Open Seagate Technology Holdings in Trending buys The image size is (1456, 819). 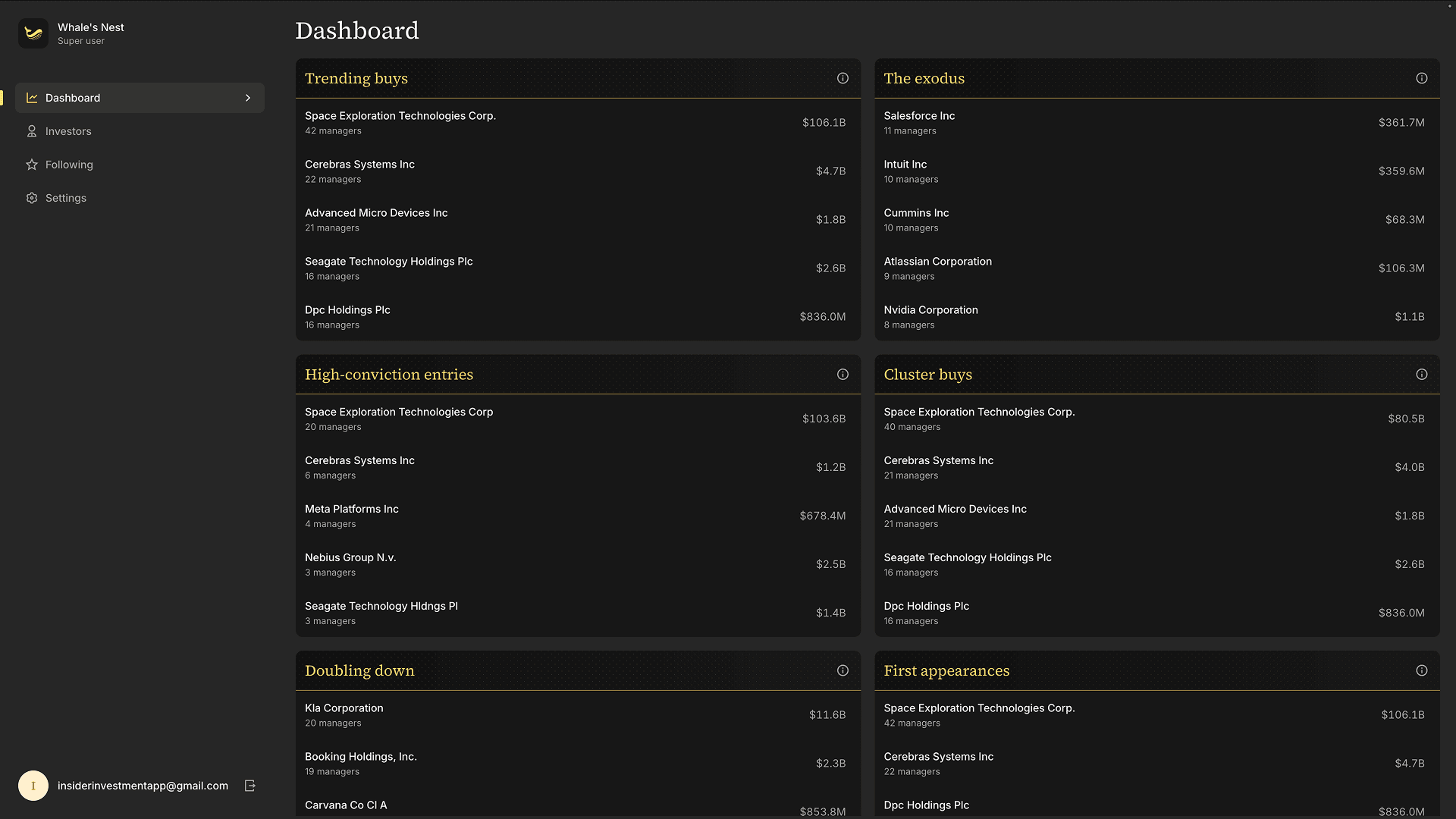(578, 268)
